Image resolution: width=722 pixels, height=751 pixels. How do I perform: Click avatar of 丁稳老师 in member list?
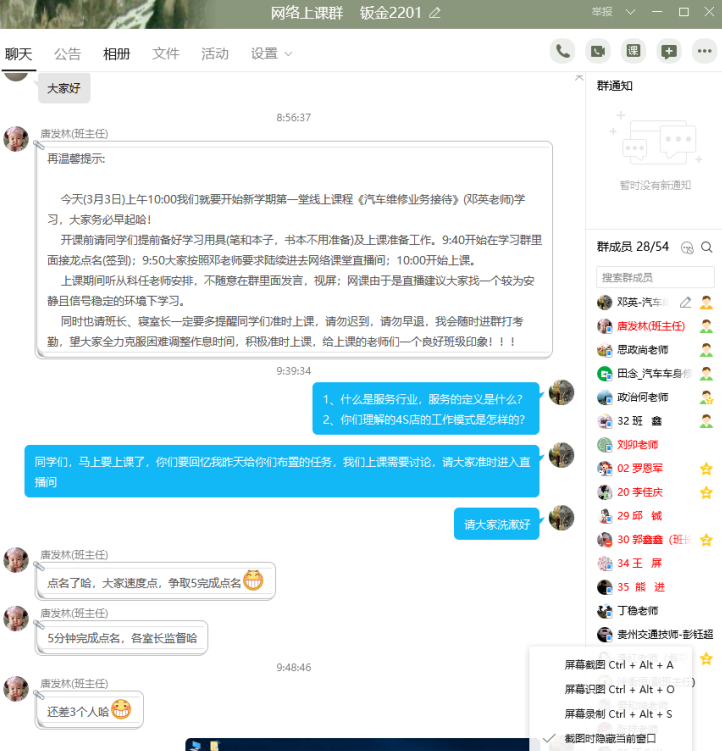(605, 611)
